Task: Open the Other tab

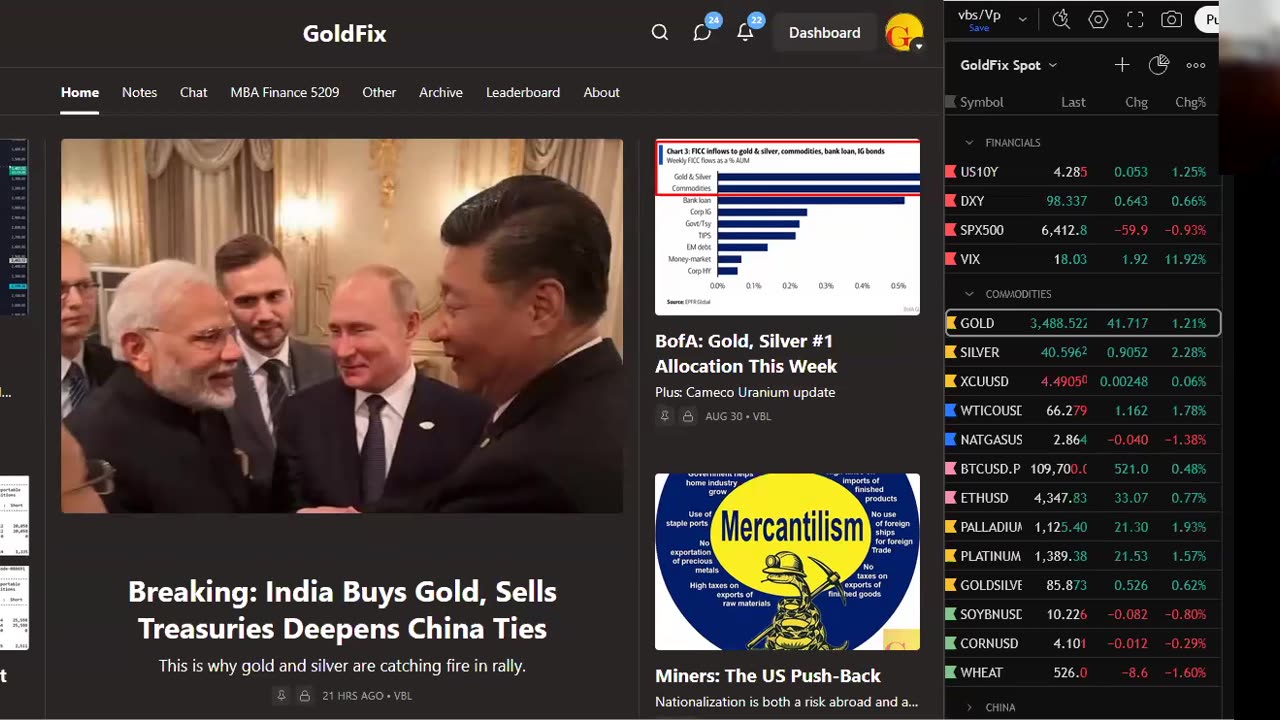Action: pyautogui.click(x=379, y=92)
